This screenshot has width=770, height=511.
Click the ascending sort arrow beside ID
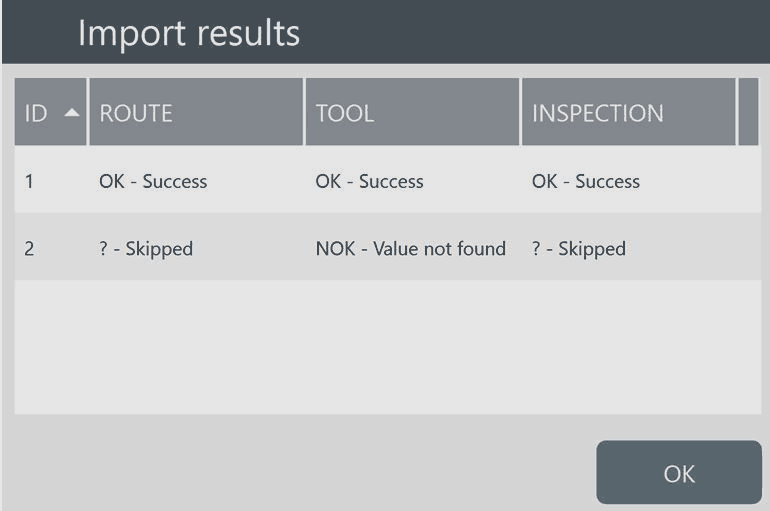click(x=73, y=114)
